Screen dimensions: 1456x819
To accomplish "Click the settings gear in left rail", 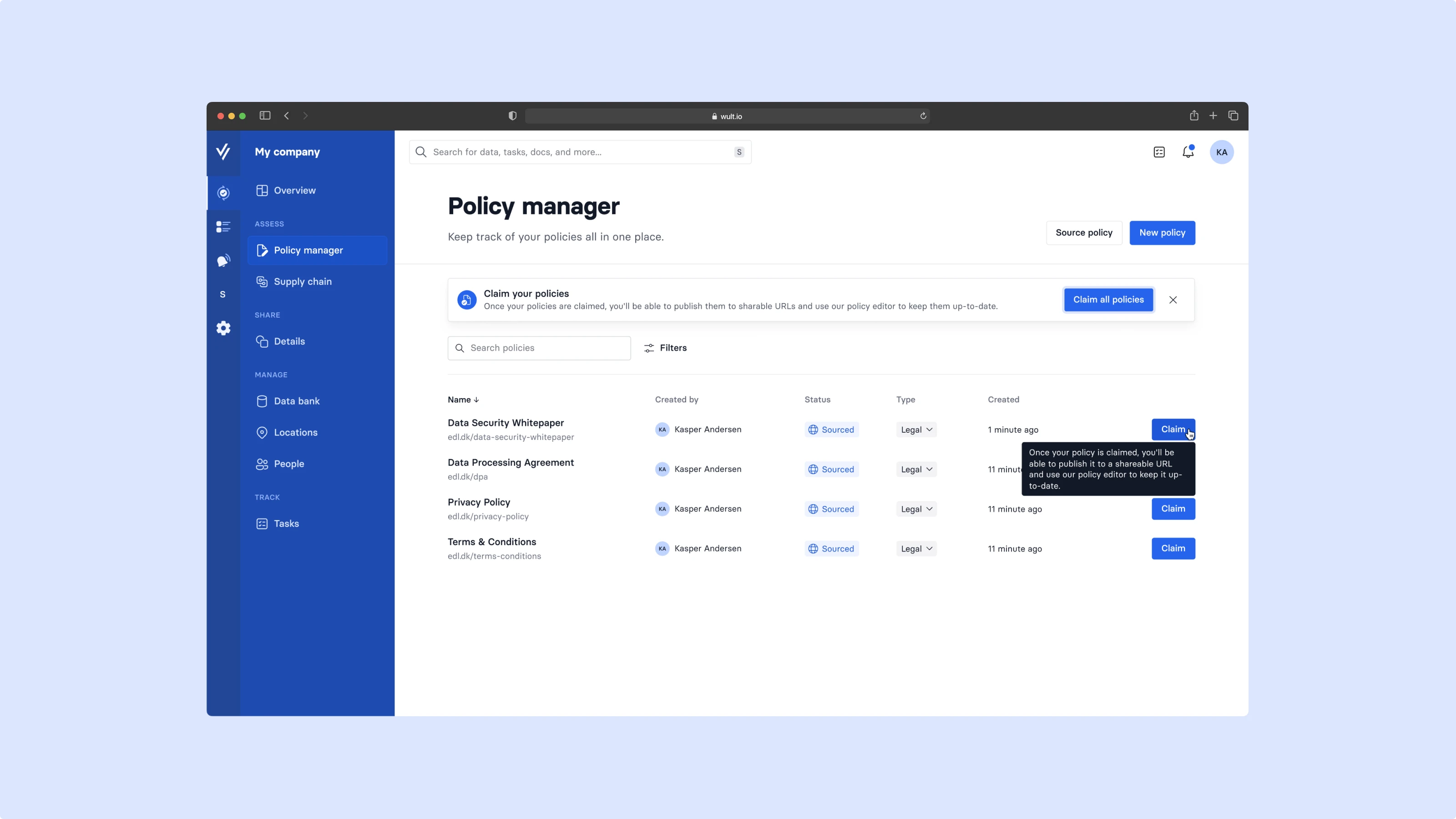I will [x=223, y=329].
